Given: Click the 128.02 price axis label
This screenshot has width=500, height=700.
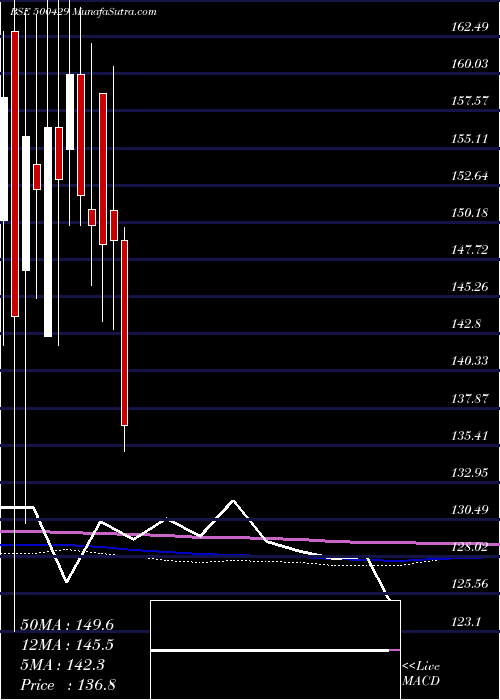Looking at the screenshot, I should pyautogui.click(x=469, y=546).
